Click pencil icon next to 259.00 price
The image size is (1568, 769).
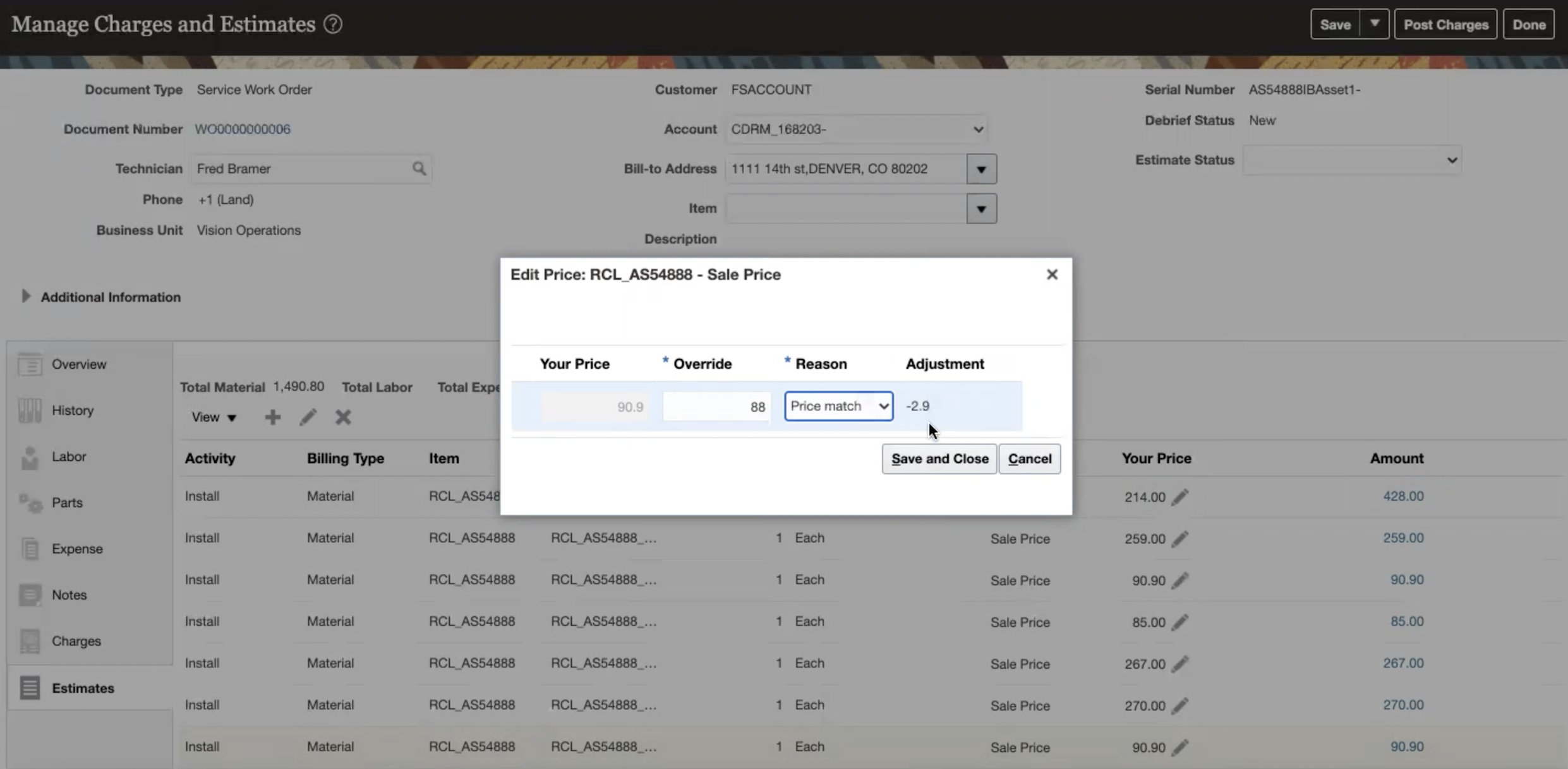pos(1179,539)
